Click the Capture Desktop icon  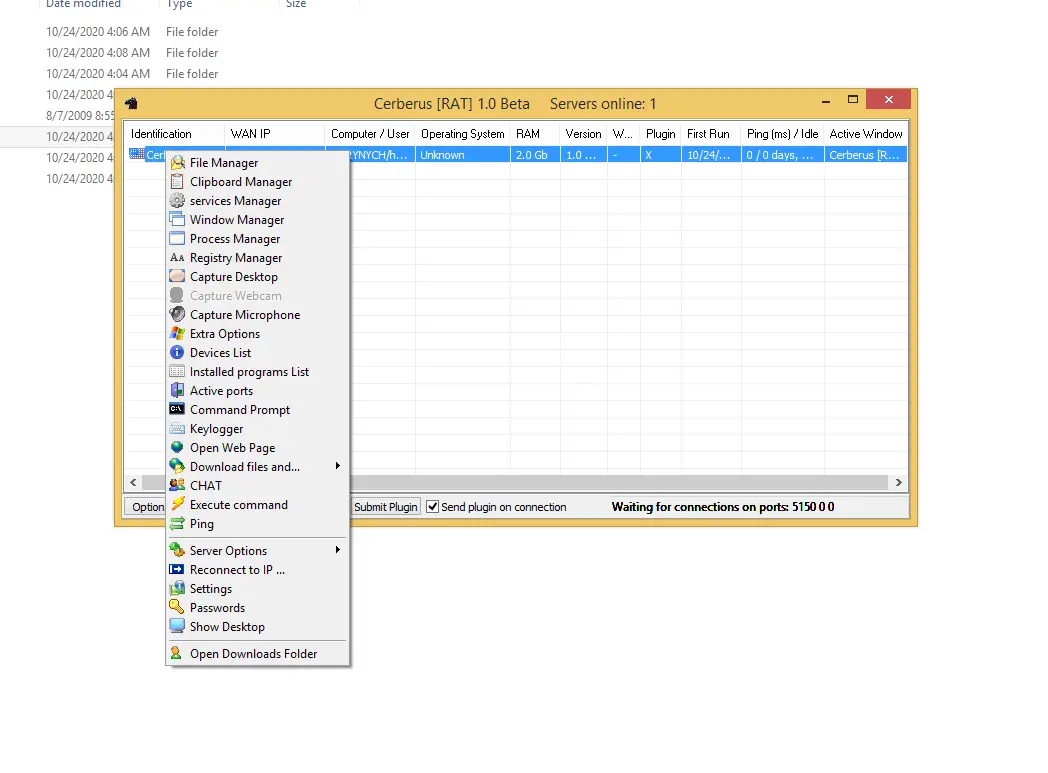pyautogui.click(x=177, y=277)
